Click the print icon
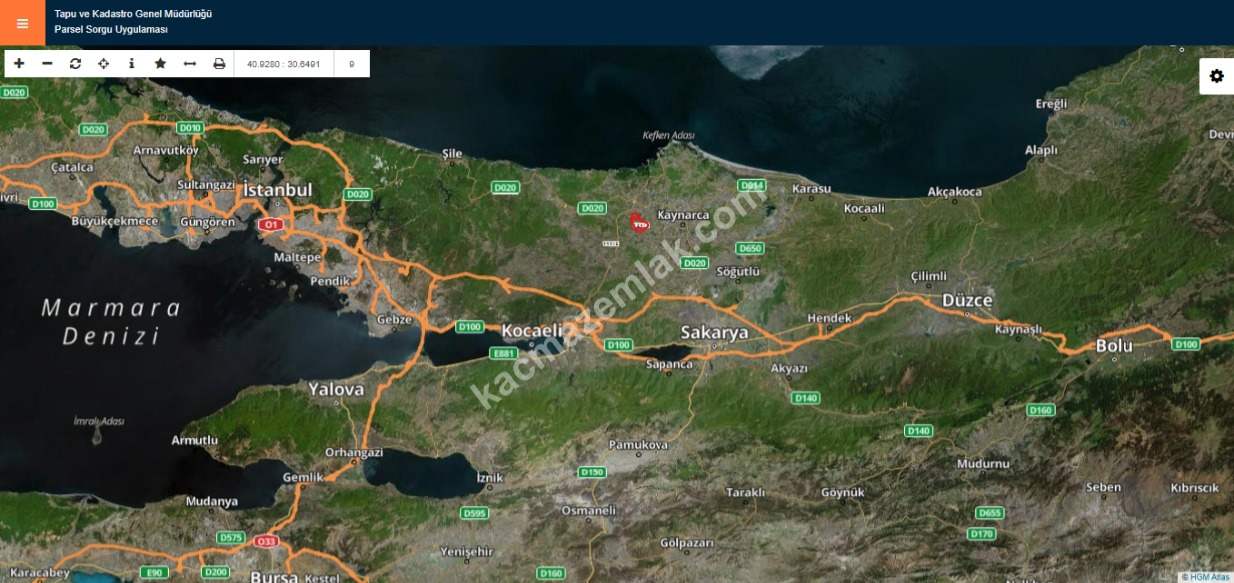 (x=219, y=63)
